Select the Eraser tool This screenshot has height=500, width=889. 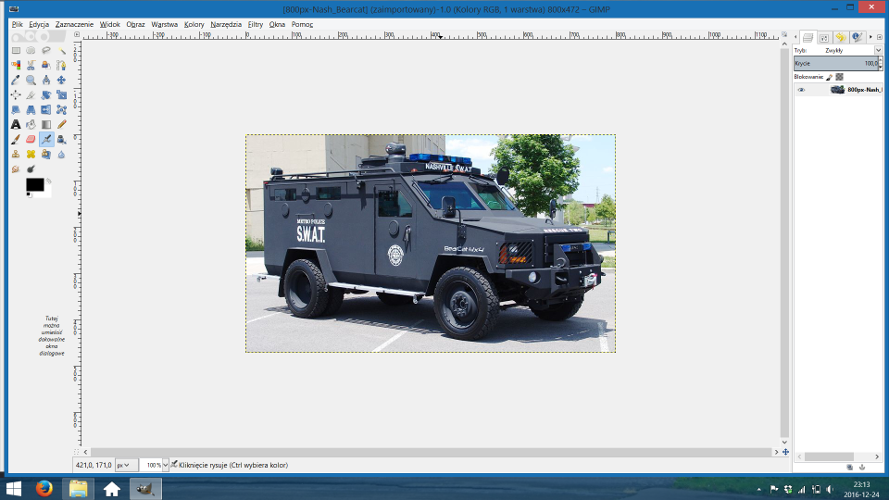pyautogui.click(x=31, y=139)
